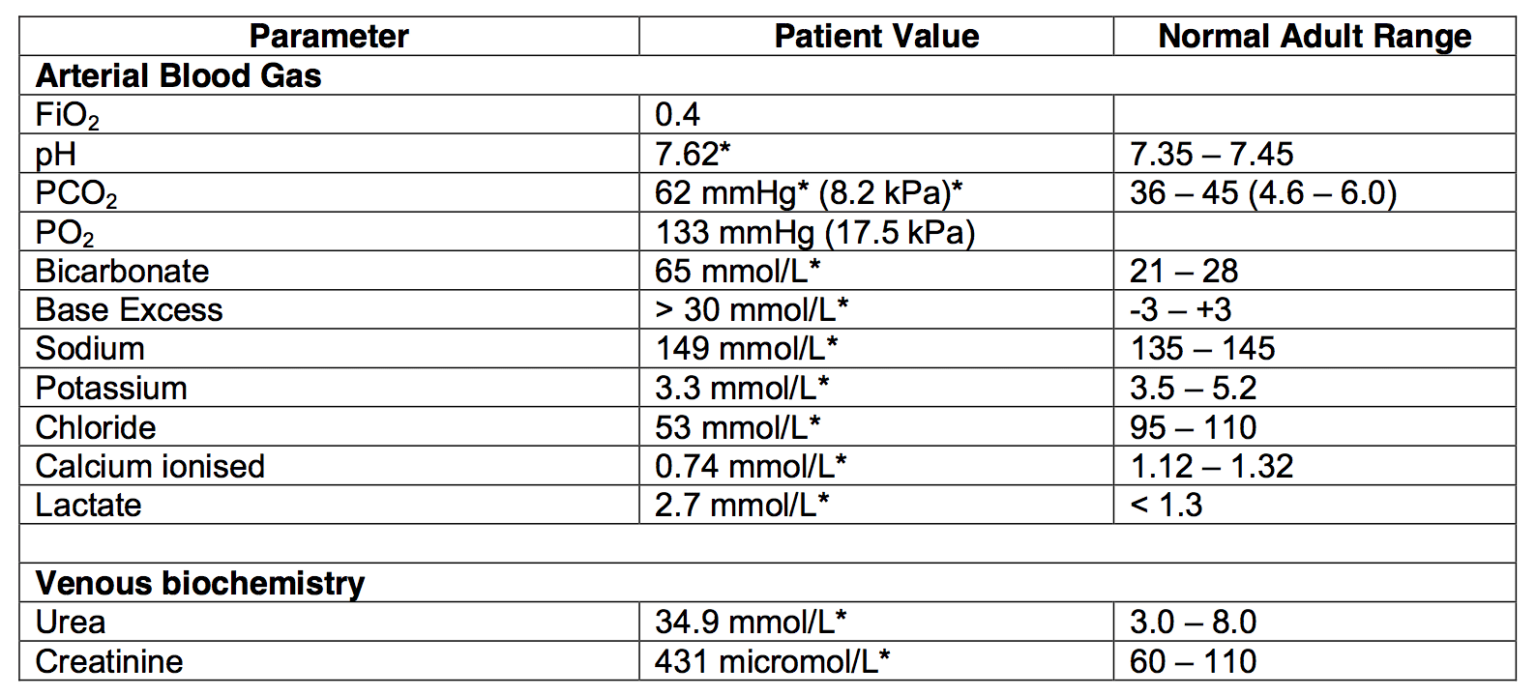The height and width of the screenshot is (696, 1536).
Task: Click the pH normal range 7.35 – 7.45
Action: pos(1211,154)
